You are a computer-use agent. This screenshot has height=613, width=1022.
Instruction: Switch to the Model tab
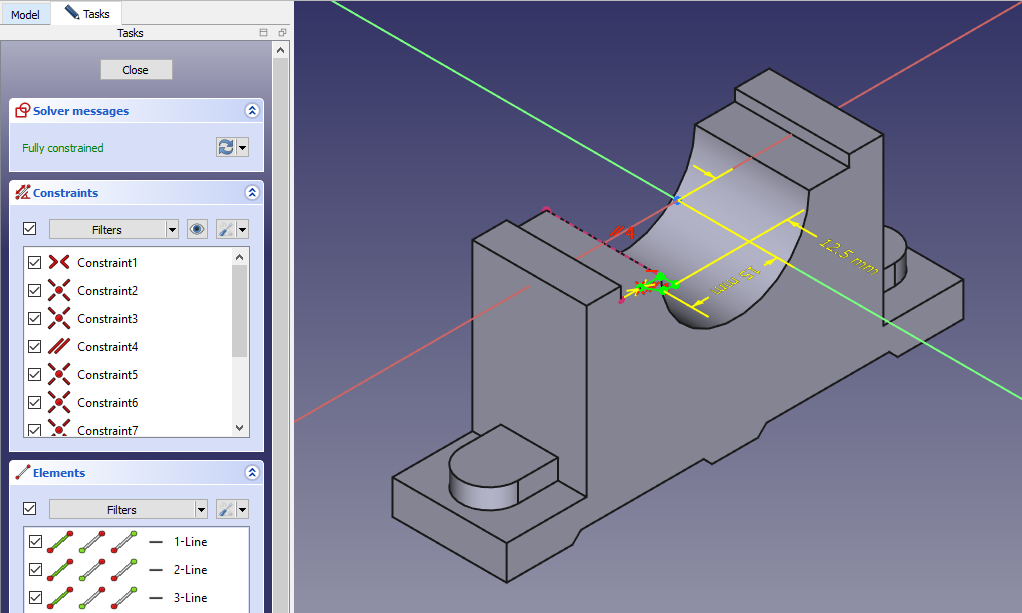pyautogui.click(x=25, y=15)
